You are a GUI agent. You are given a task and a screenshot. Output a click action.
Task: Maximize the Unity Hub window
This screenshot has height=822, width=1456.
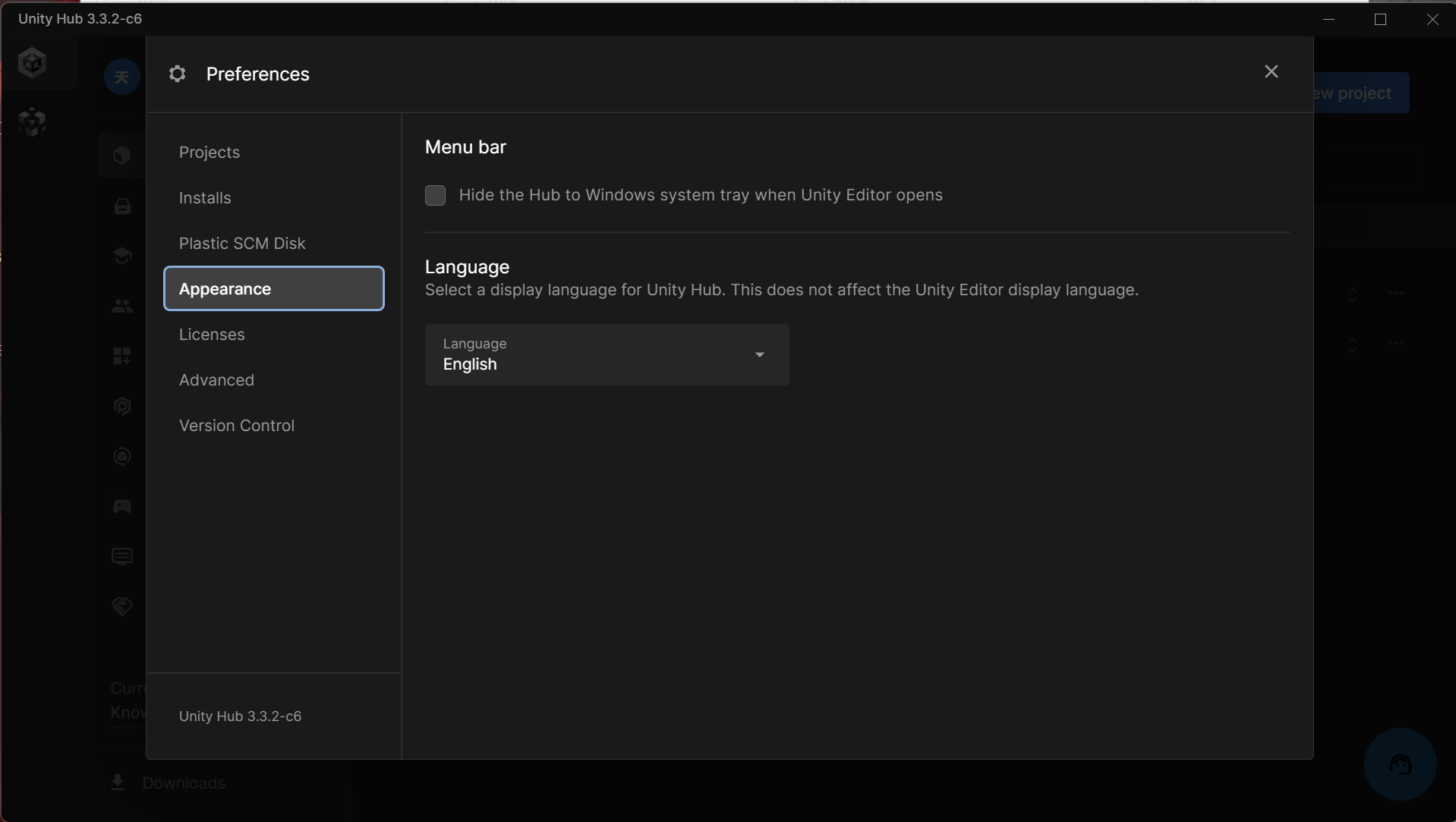coord(1380,19)
